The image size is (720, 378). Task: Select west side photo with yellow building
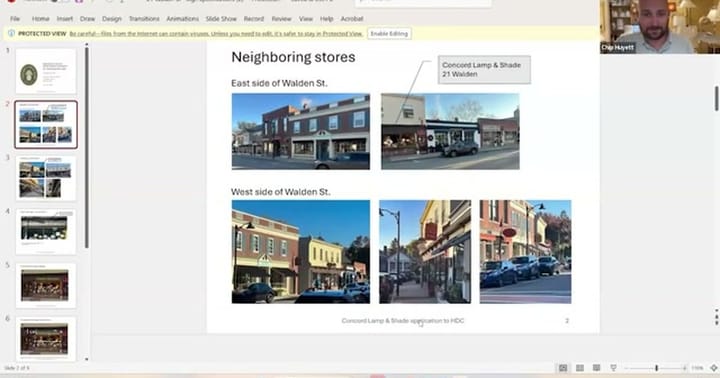pos(301,252)
